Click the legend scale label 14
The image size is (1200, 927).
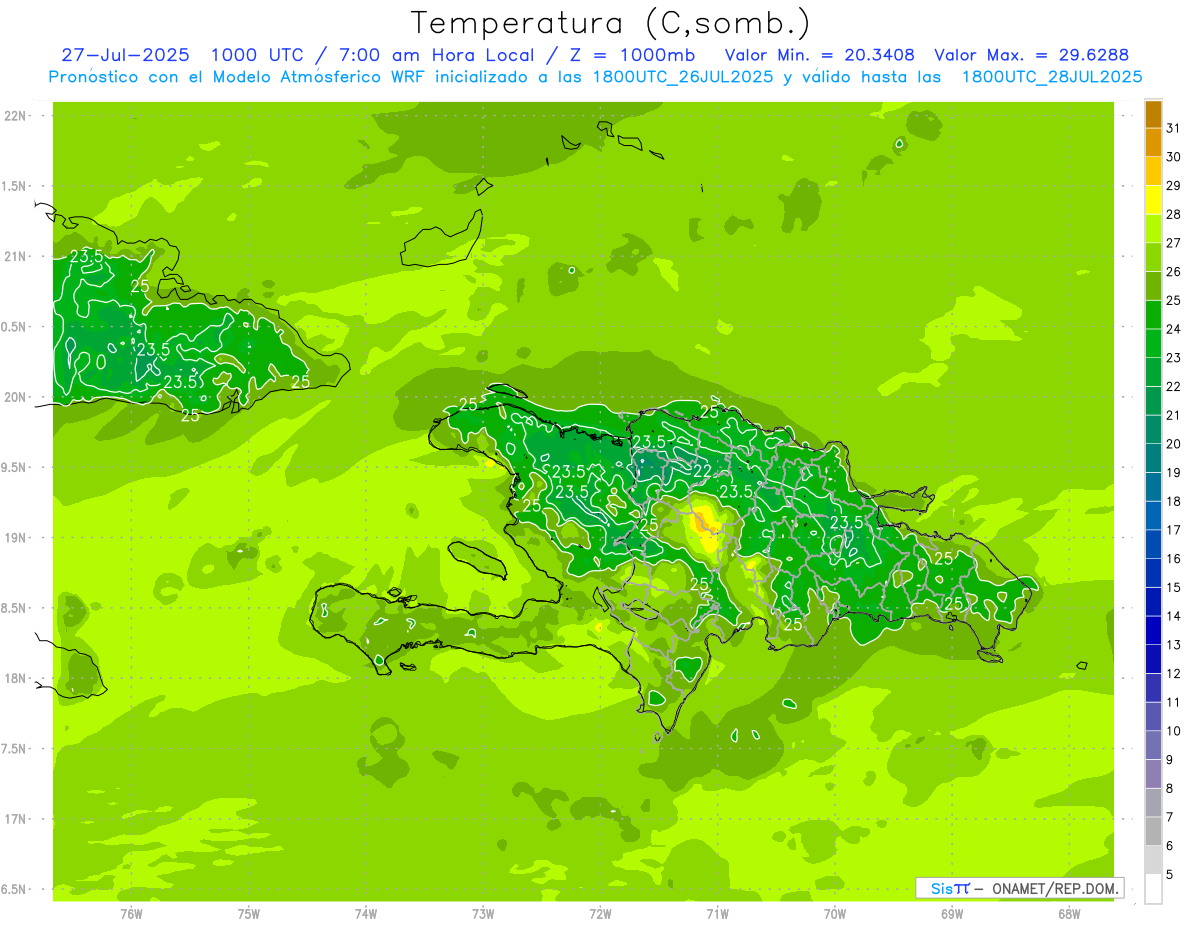point(1173,616)
